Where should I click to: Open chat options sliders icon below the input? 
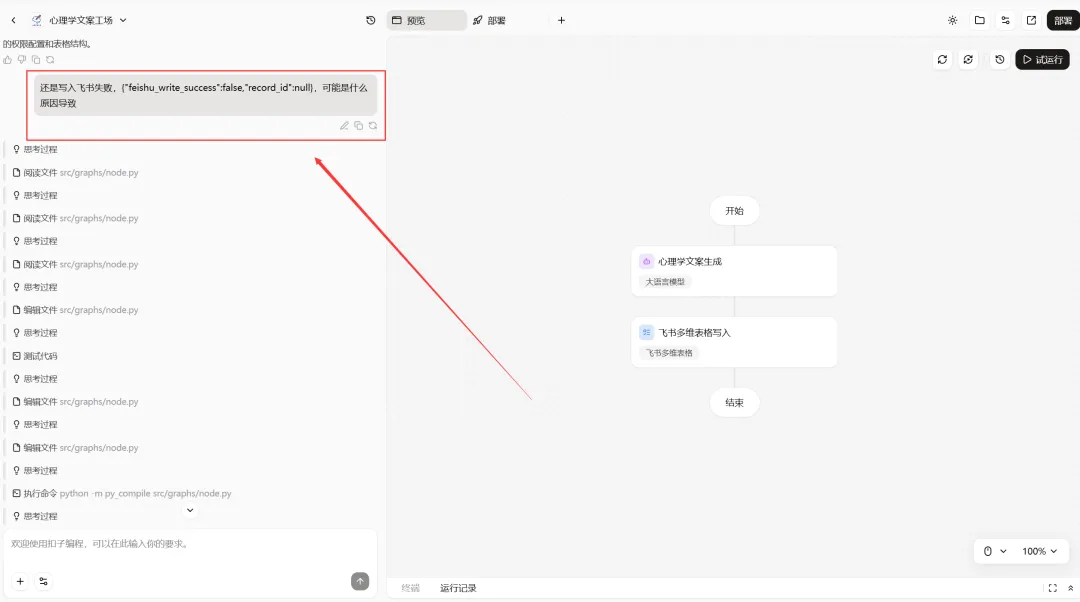tap(43, 581)
